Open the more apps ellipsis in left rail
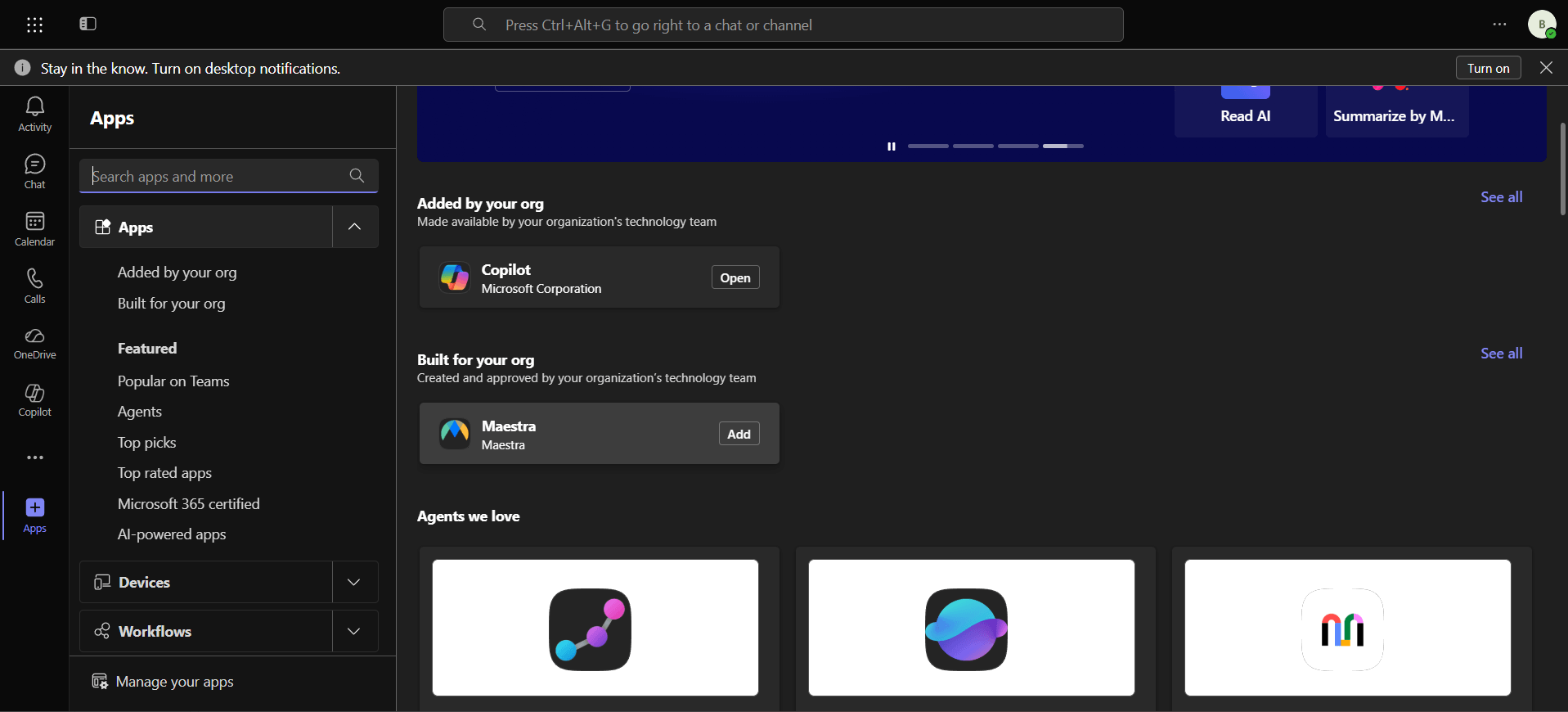Viewport: 1568px width, 712px height. 34,457
